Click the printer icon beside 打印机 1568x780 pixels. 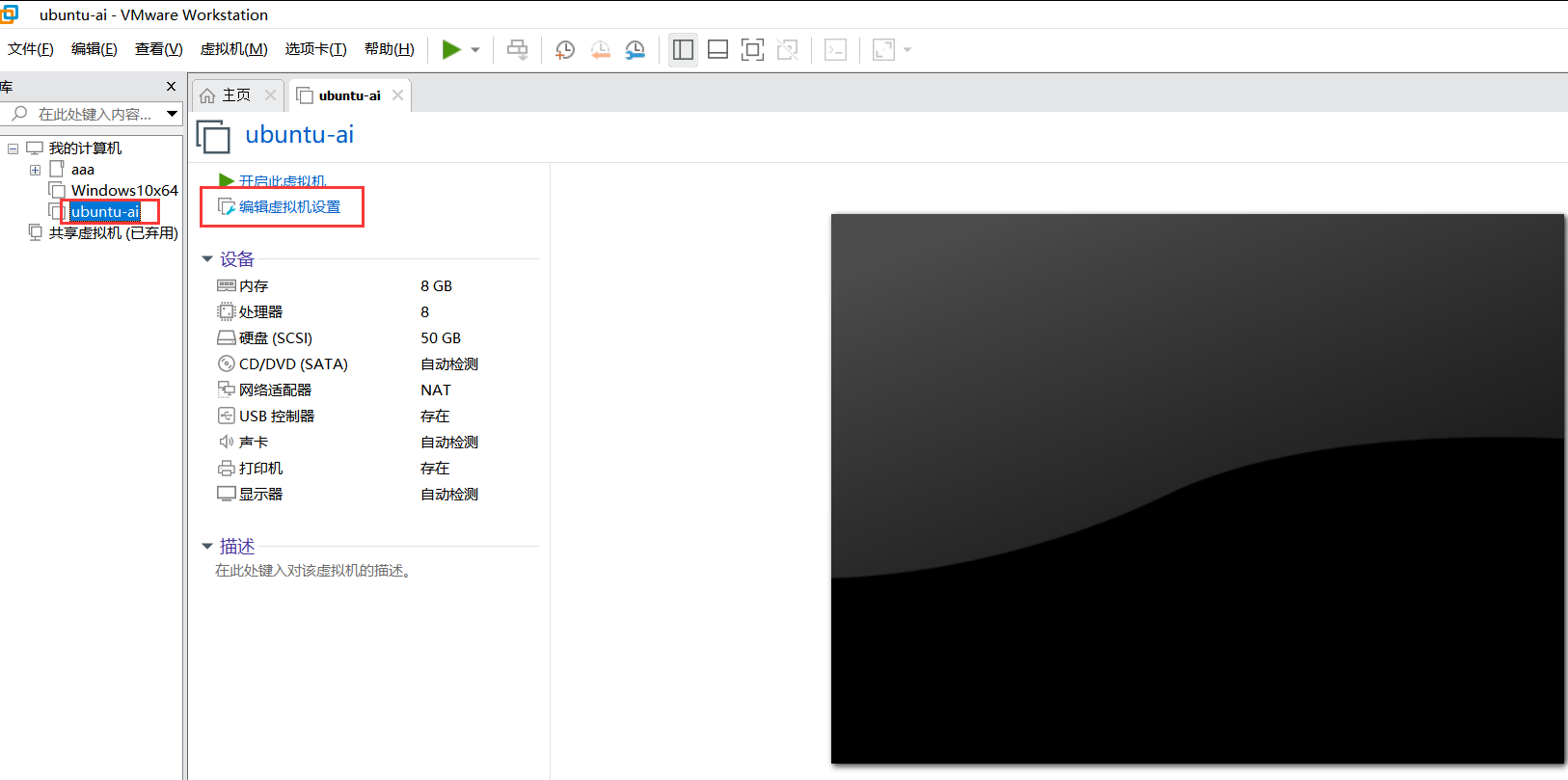[227, 469]
